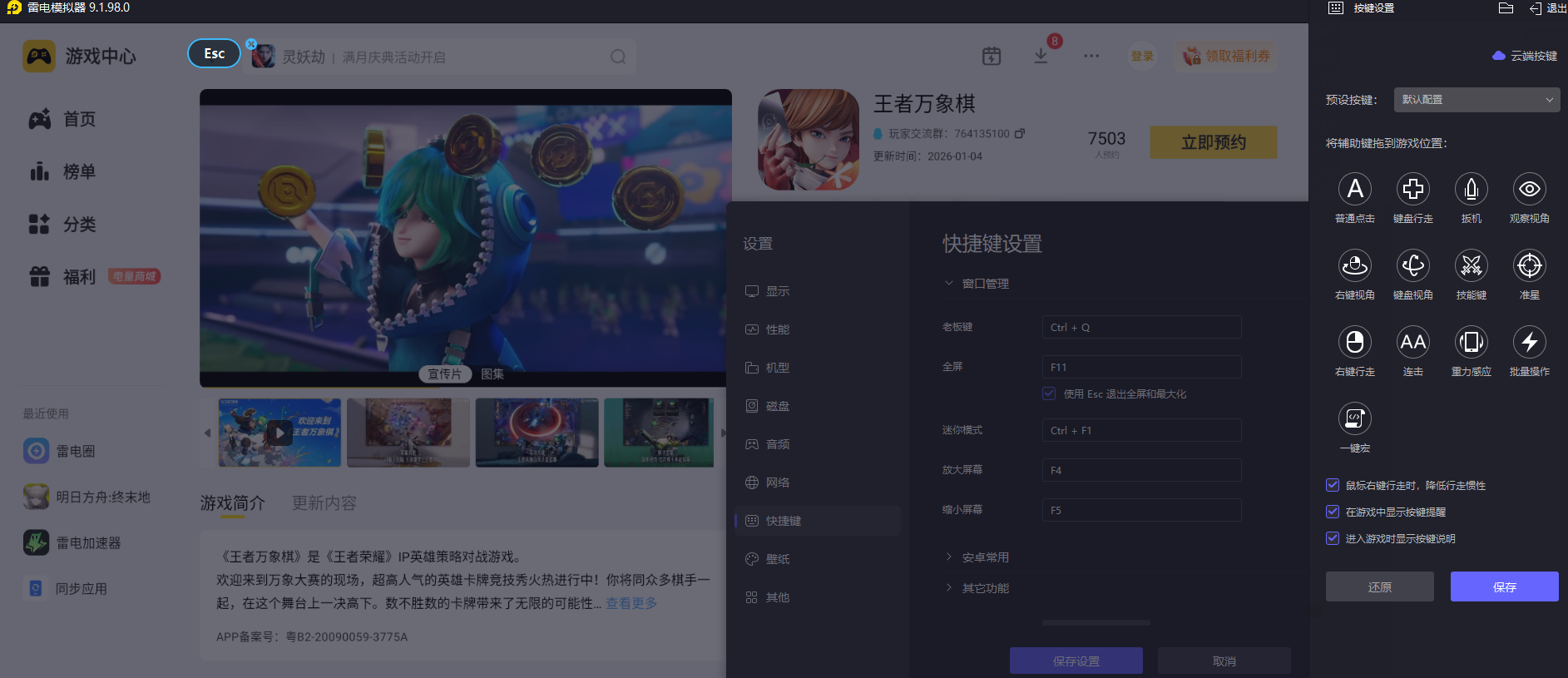Select the 普通点击 tap key icon

[1354, 189]
